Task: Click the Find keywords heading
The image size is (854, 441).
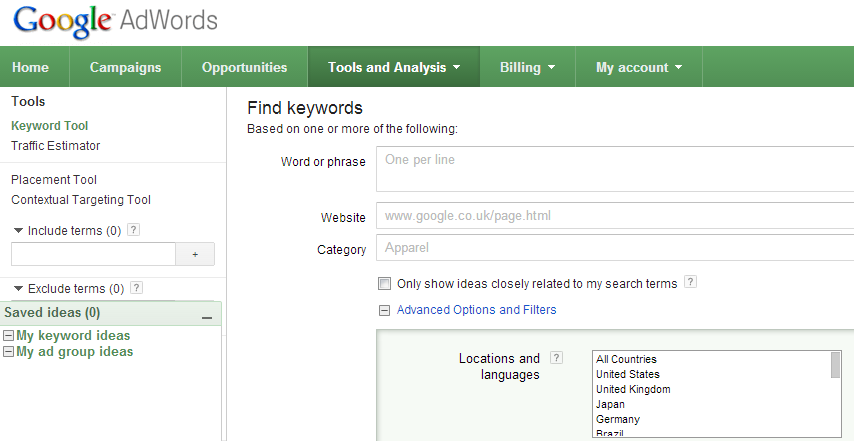Action: [x=305, y=108]
